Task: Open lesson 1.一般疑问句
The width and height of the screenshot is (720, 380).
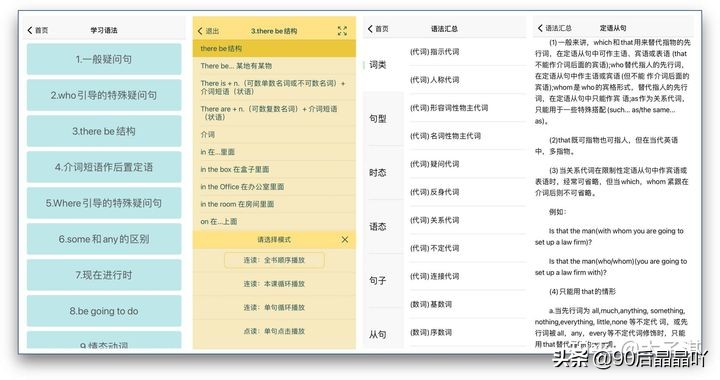Action: point(104,59)
